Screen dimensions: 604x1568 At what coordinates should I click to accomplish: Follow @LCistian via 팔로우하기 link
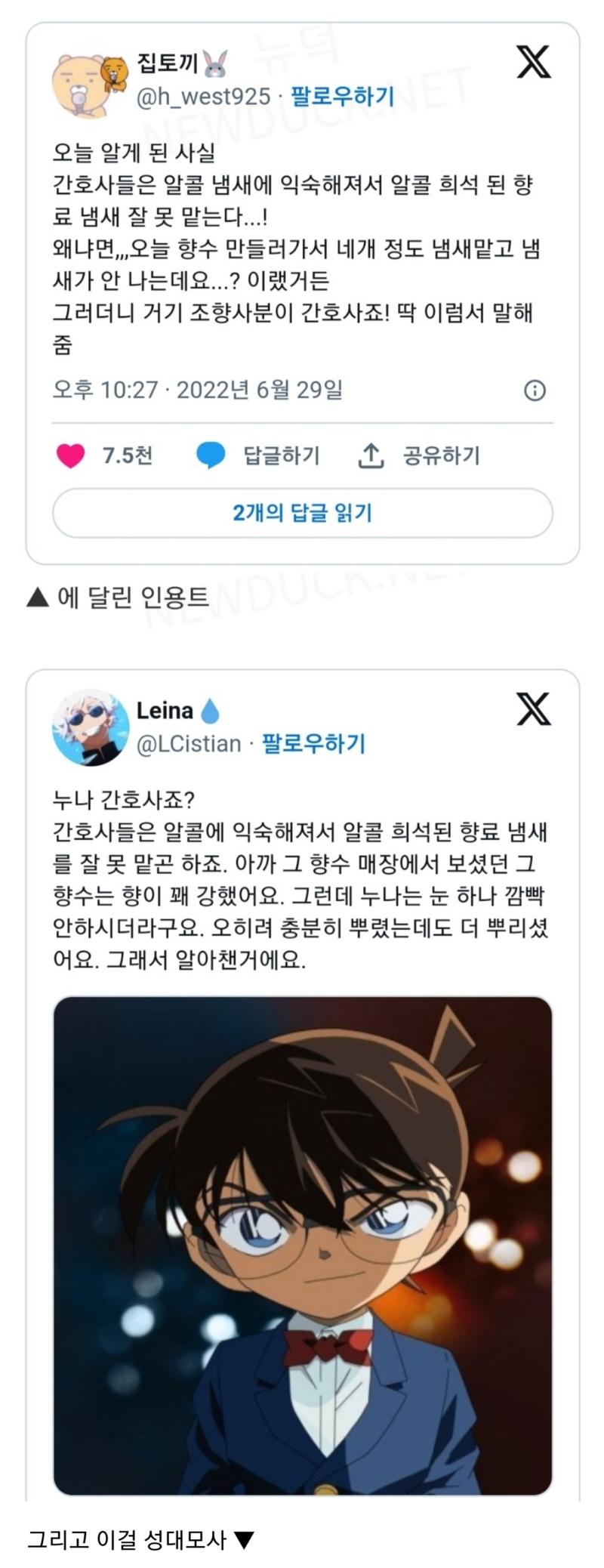coord(313,743)
